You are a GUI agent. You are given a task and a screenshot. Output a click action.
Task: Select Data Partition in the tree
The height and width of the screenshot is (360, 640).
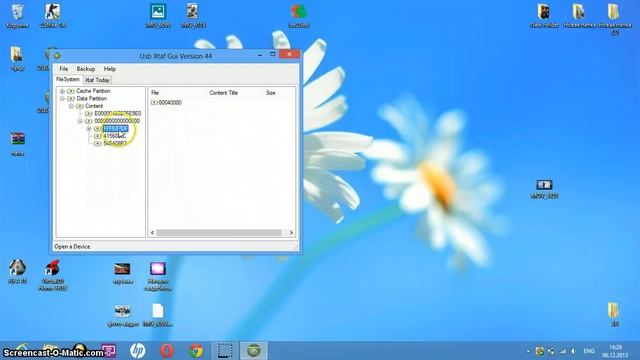(x=91, y=98)
